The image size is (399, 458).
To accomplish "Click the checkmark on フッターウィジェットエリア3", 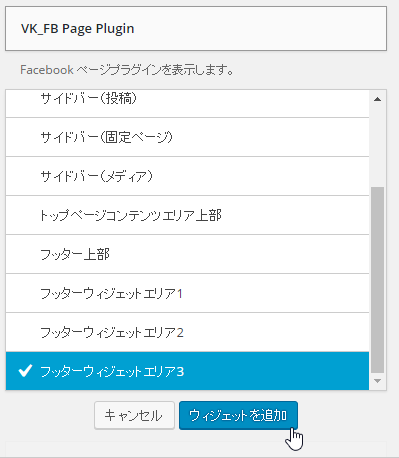I will 25,371.
